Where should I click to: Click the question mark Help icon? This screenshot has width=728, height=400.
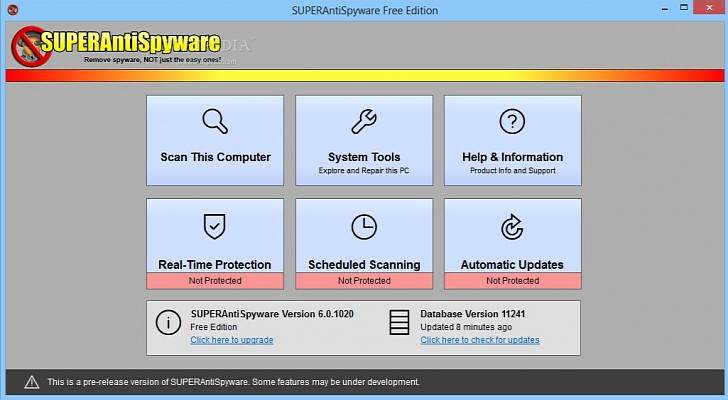point(512,122)
